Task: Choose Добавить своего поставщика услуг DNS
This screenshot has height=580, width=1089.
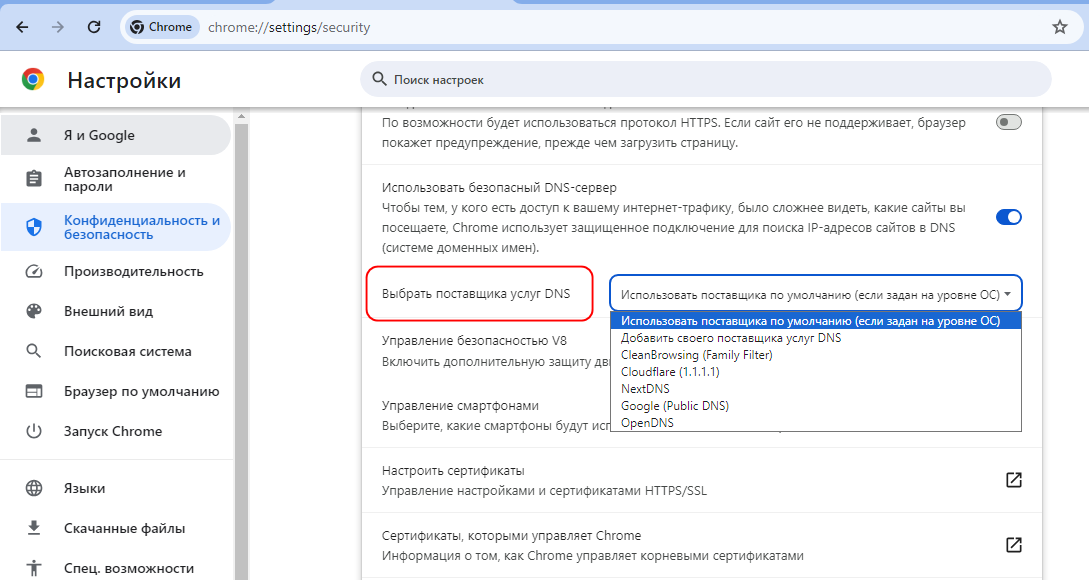Action: (x=815, y=338)
